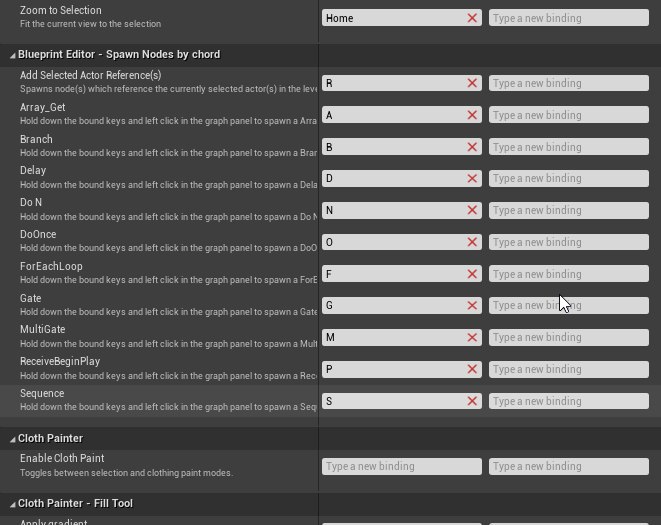Screen dimensions: 661x525
Task: Select the Branch command row
Action: tap(330, 146)
